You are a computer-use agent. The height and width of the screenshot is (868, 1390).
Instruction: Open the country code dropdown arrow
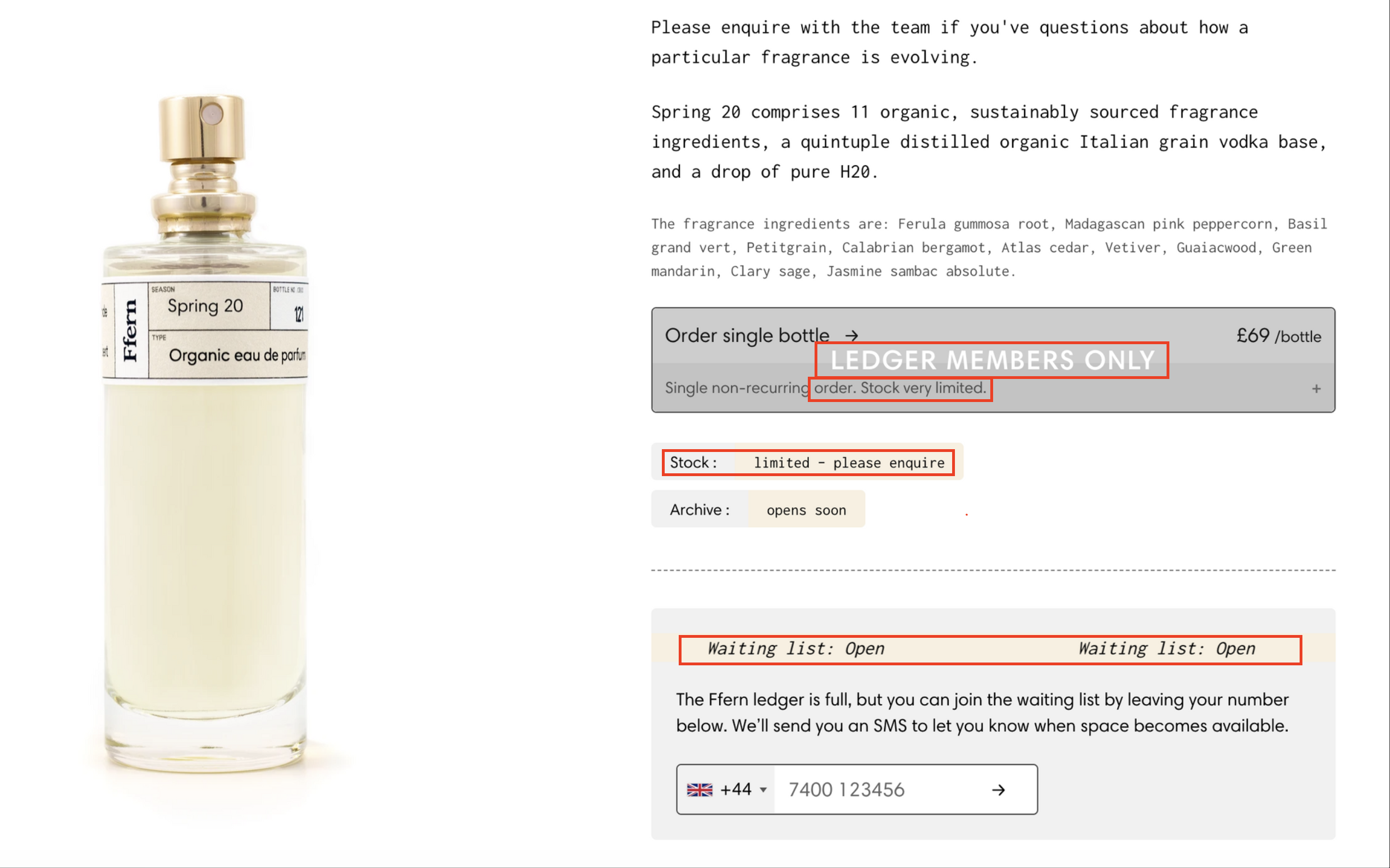tap(763, 790)
